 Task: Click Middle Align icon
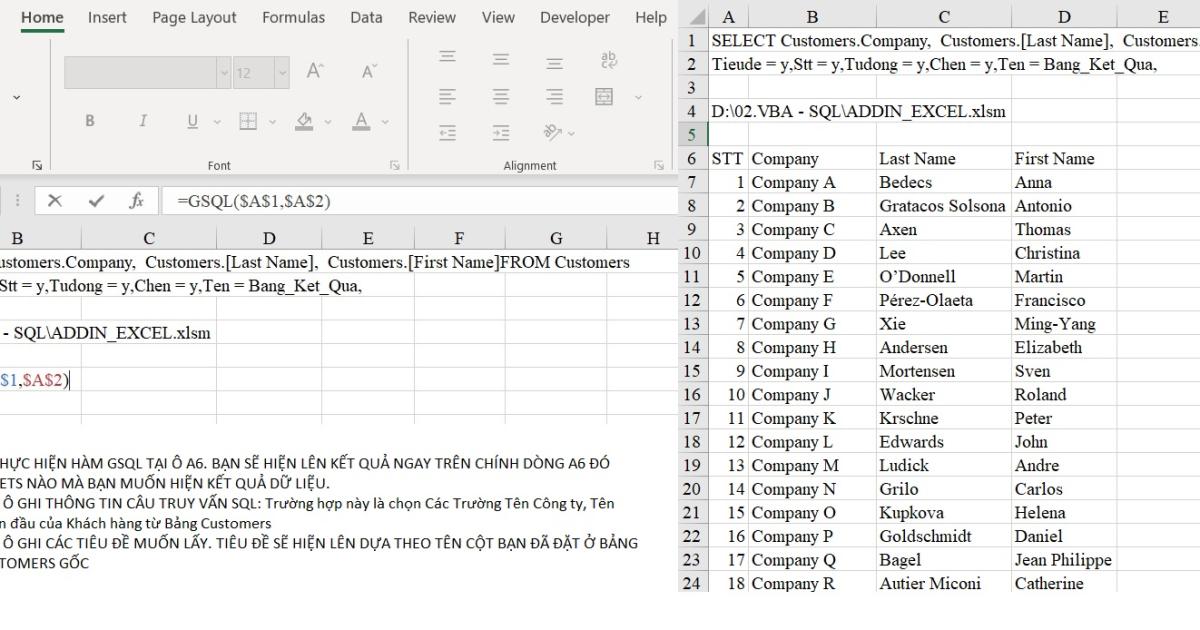coord(501,58)
